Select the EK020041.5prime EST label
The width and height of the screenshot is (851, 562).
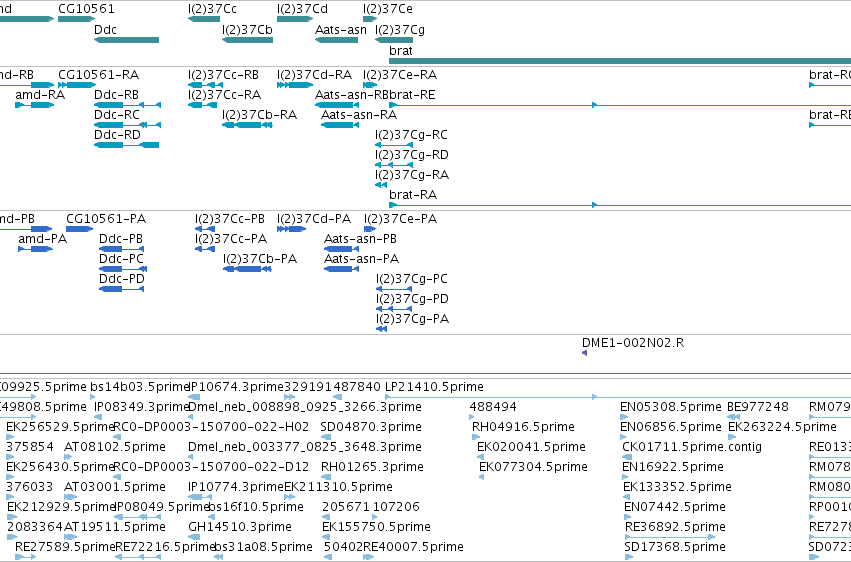click(x=531, y=446)
